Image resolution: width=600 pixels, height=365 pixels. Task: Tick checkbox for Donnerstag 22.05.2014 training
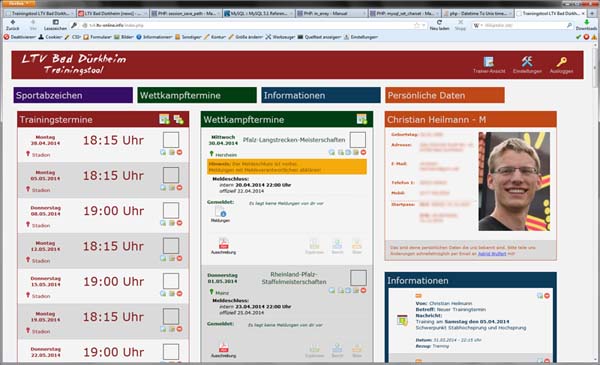click(x=171, y=352)
